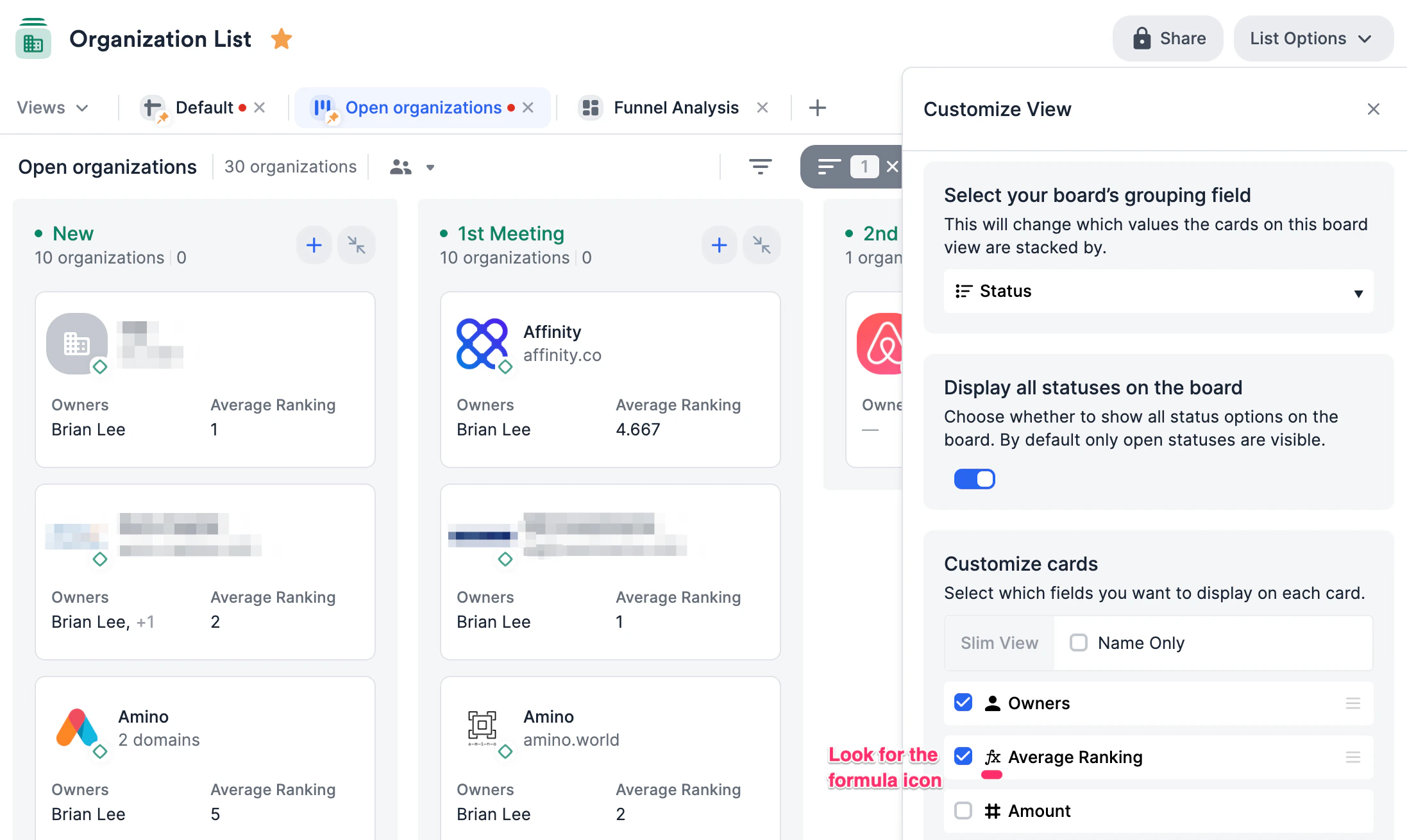Toggle display all statuses switch
1407x840 pixels.
[974, 479]
